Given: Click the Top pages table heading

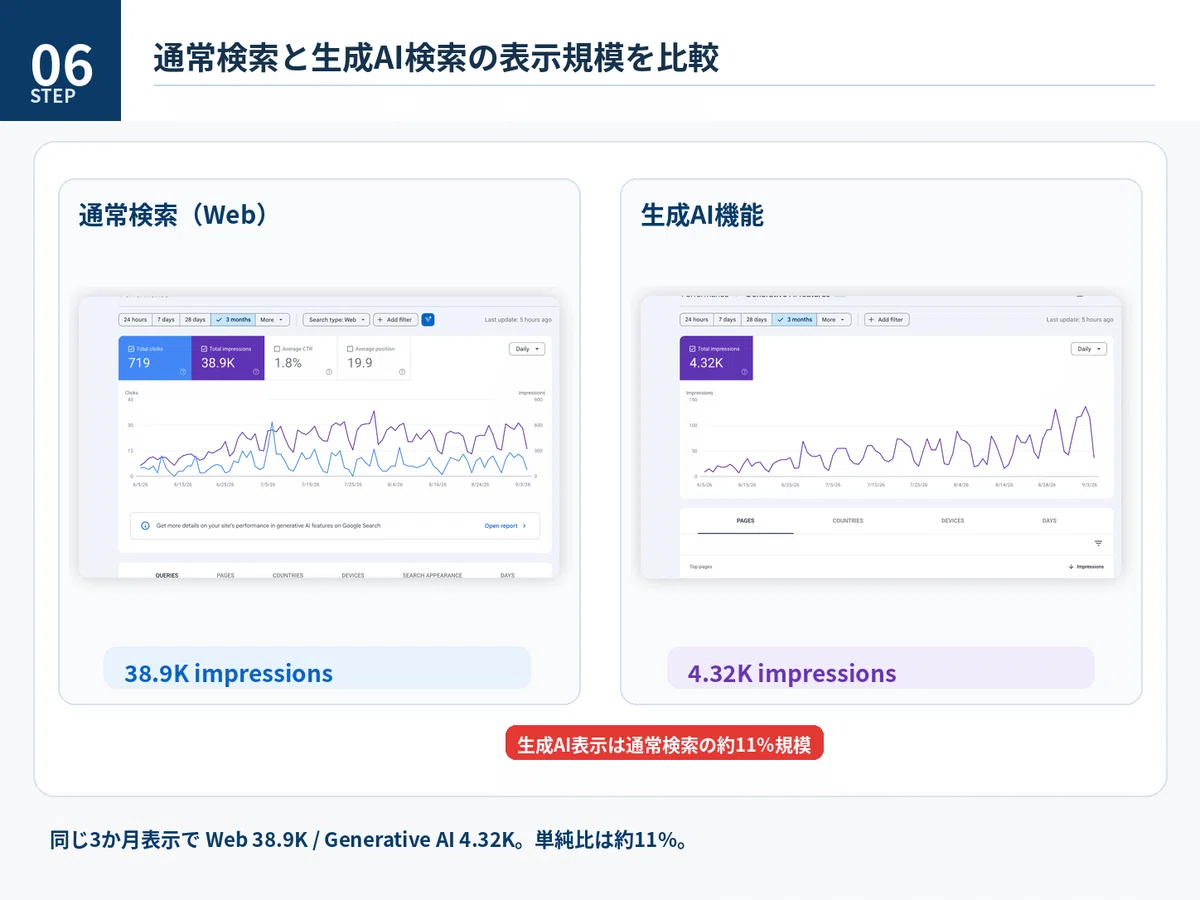Looking at the screenshot, I should (701, 567).
